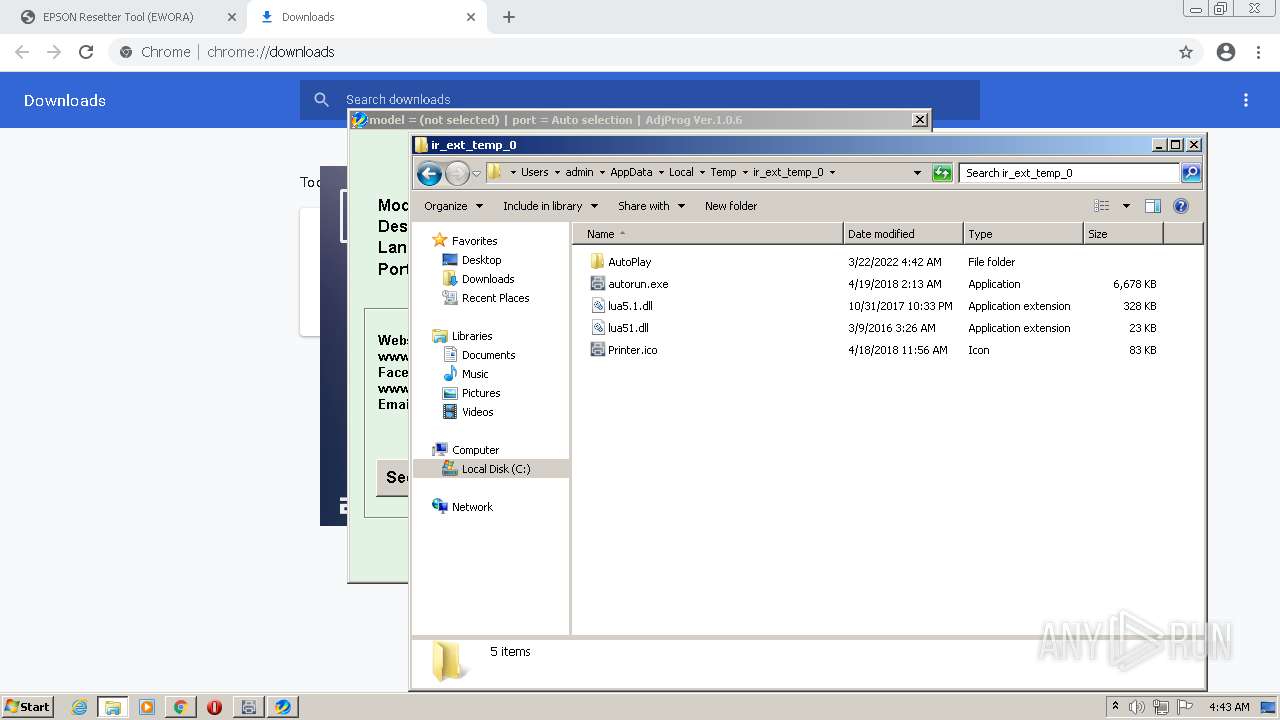Open Chrome from taskbar
This screenshot has width=1280, height=720.
click(180, 707)
